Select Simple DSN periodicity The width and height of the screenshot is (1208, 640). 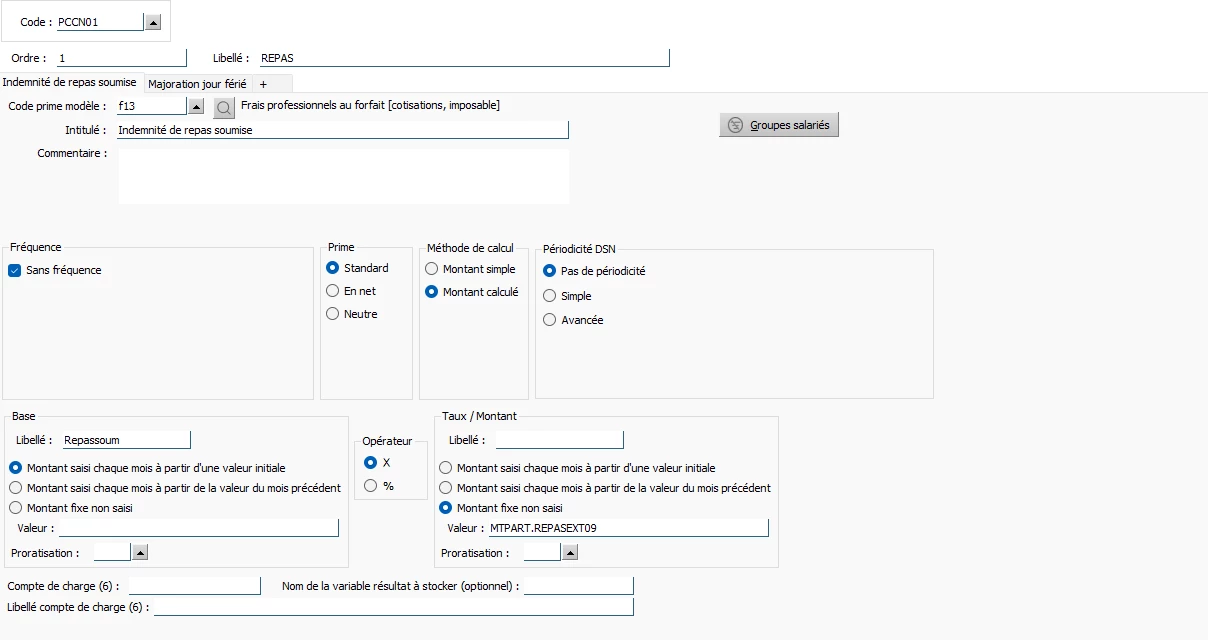[549, 296]
